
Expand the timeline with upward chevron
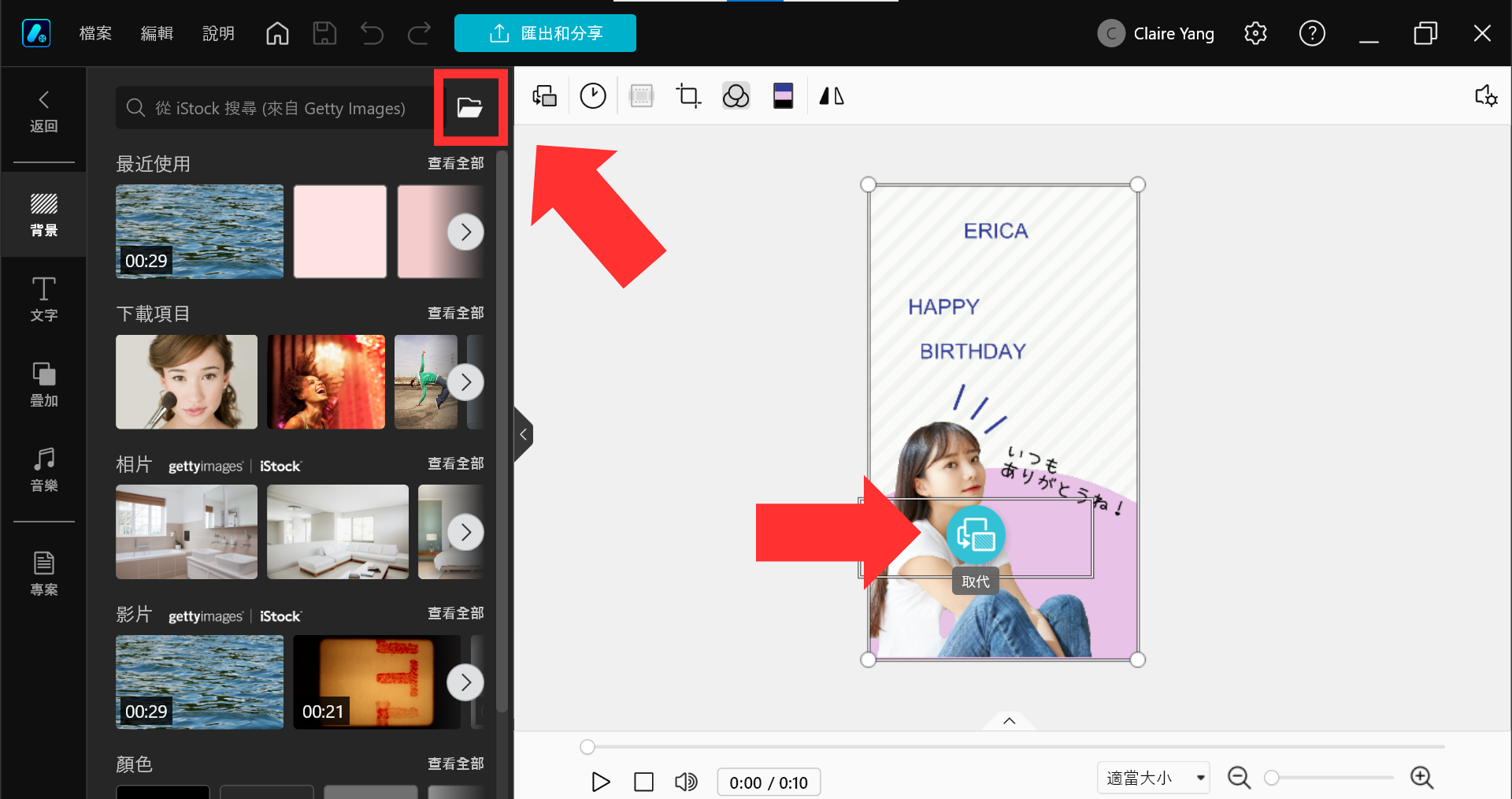click(x=1009, y=721)
